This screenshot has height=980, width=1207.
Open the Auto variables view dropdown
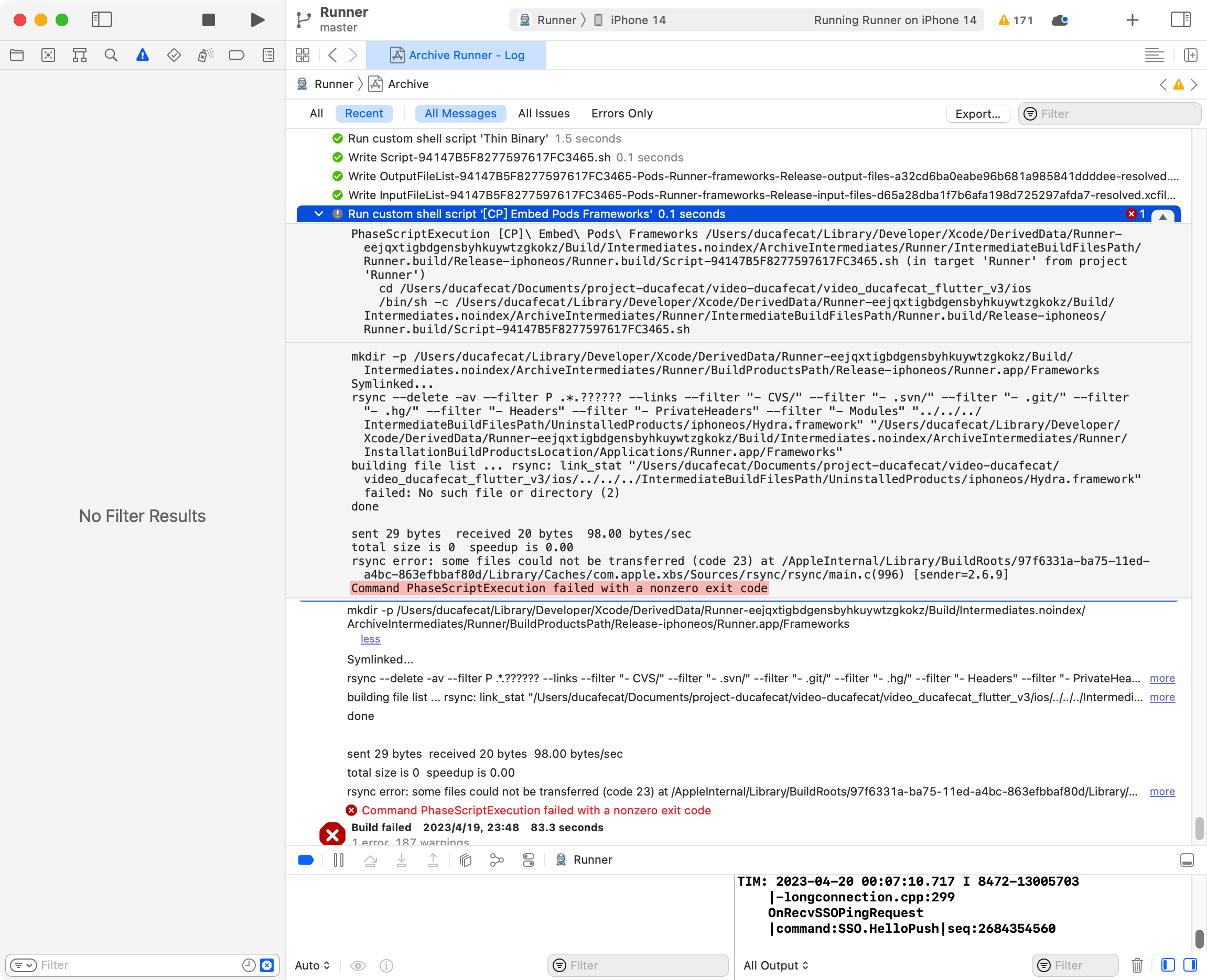312,965
